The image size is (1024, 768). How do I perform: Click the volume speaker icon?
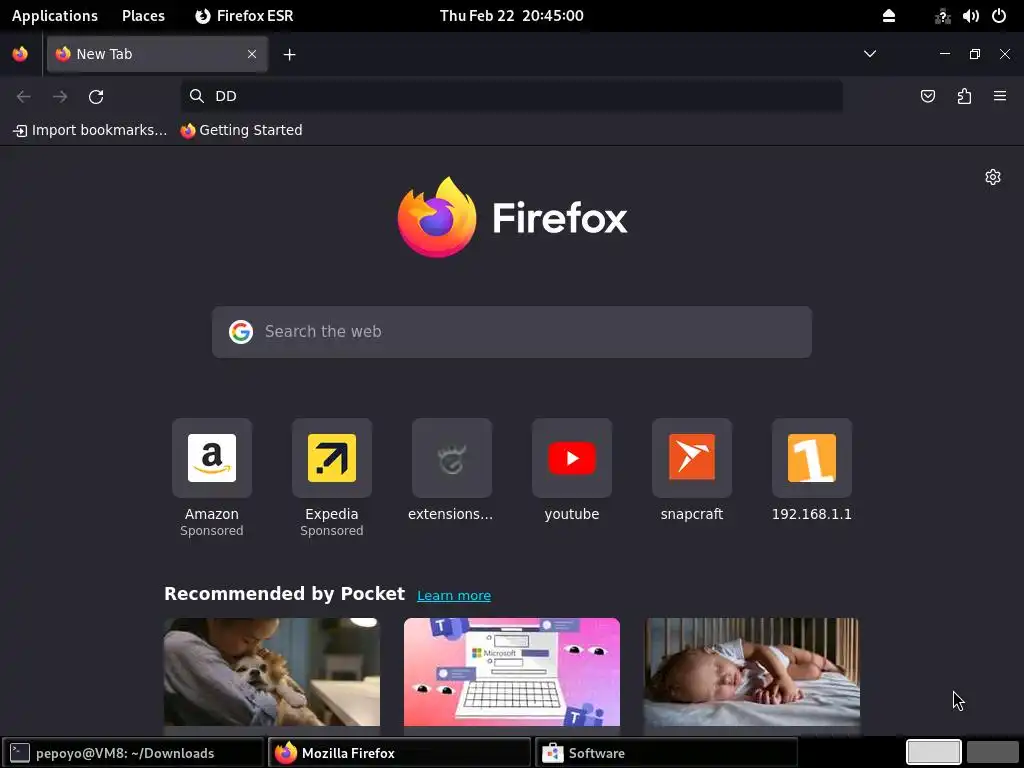[x=970, y=16]
